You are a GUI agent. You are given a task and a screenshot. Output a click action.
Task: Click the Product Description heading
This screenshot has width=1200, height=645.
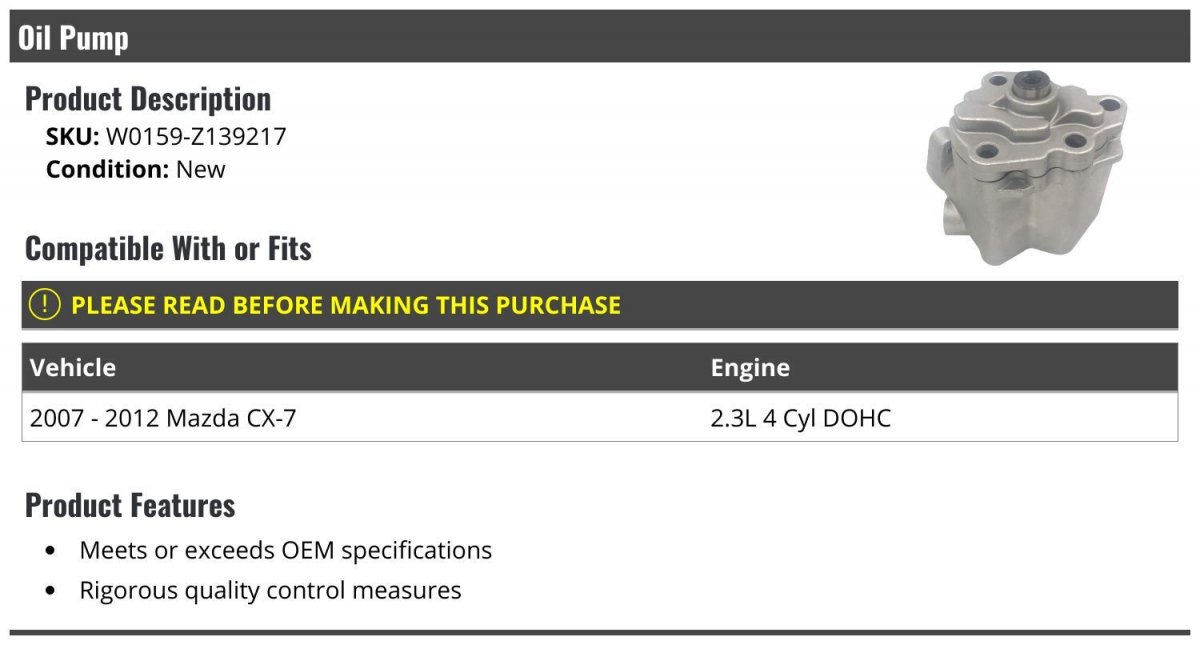(x=148, y=99)
